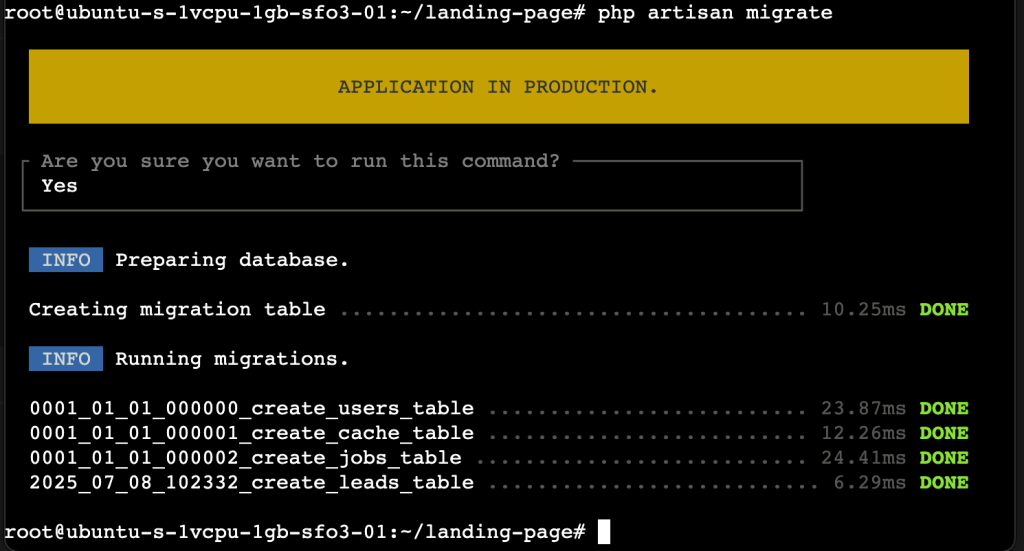
Task: Select the Yes answer in confirmation box
Action: pyautogui.click(x=59, y=185)
